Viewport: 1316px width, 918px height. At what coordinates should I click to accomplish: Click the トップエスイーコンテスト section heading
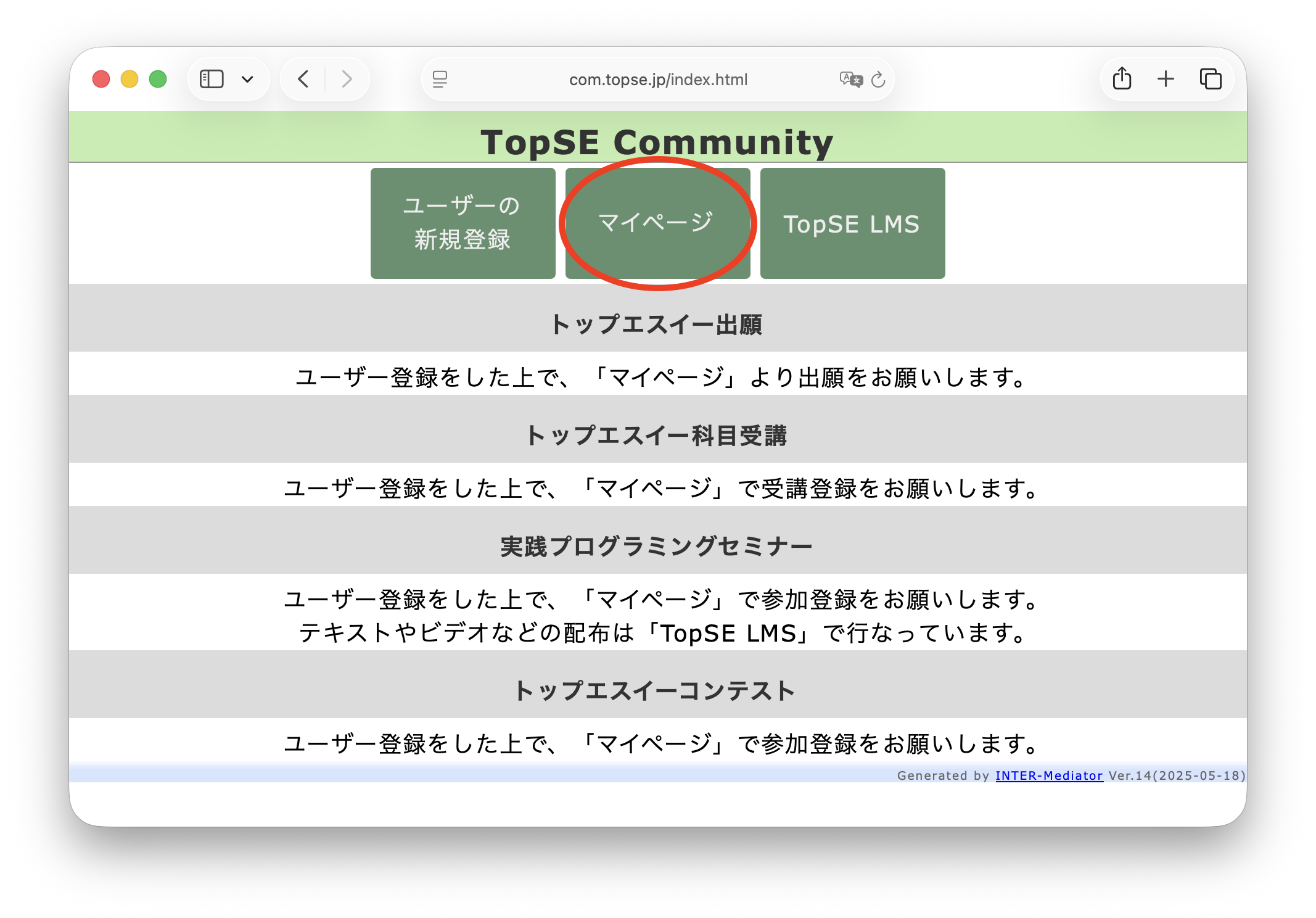click(657, 690)
